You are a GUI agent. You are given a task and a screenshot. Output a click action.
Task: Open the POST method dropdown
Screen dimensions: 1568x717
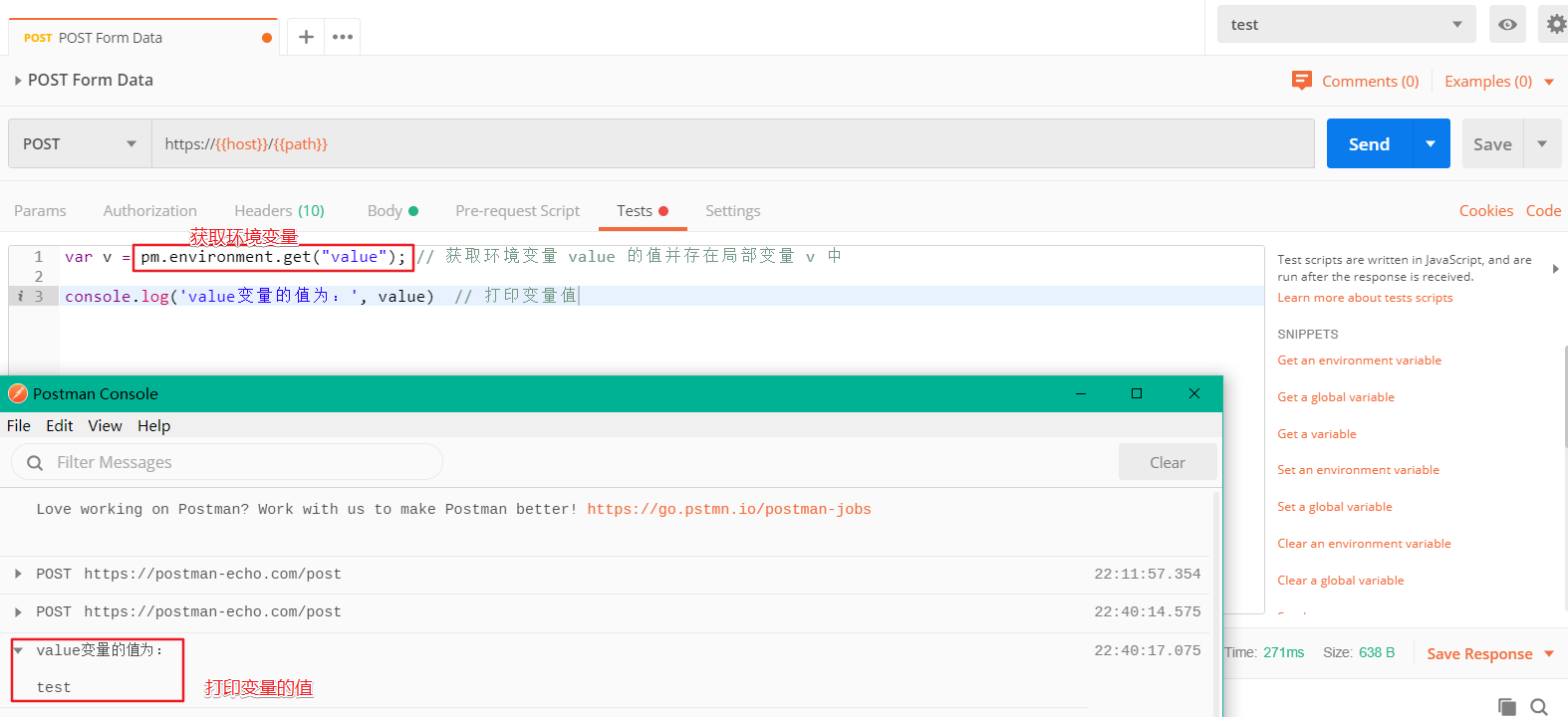[x=80, y=143]
